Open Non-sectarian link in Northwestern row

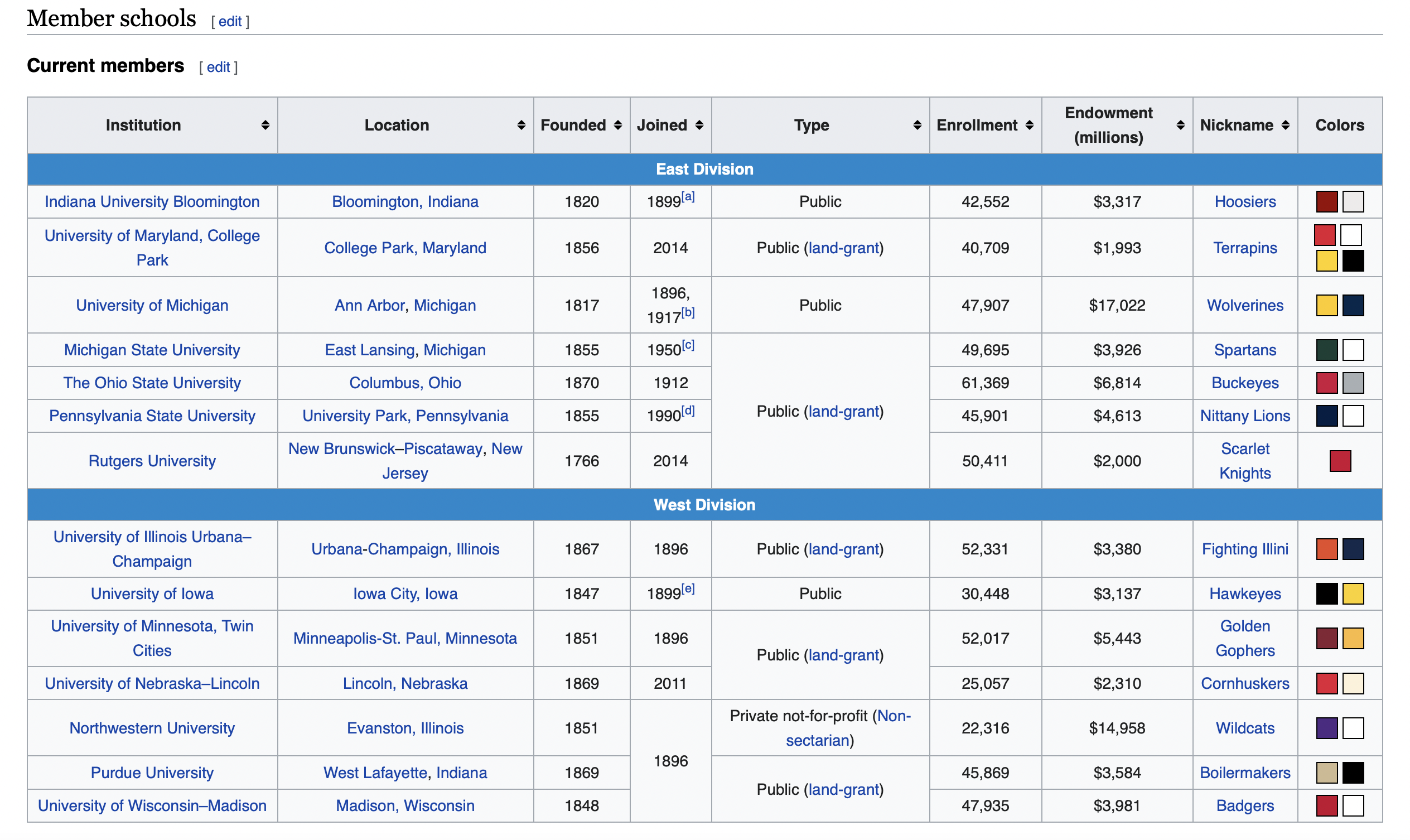849,729
